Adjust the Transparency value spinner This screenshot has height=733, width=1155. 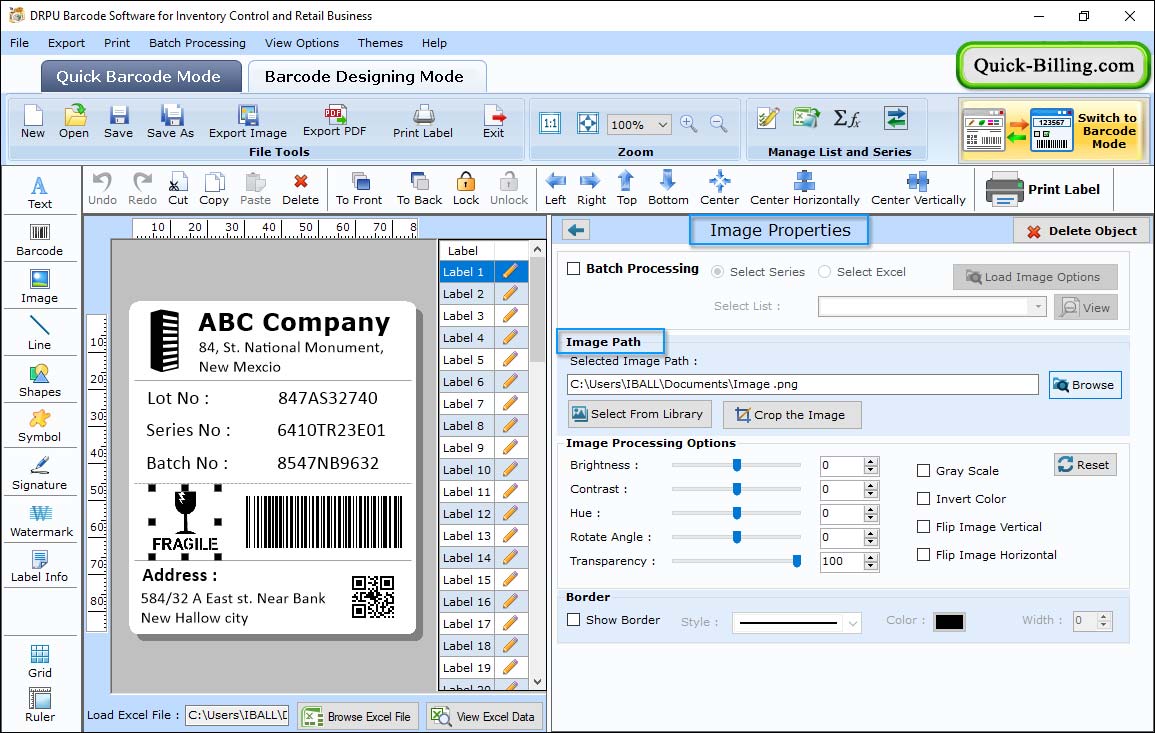tap(871, 562)
